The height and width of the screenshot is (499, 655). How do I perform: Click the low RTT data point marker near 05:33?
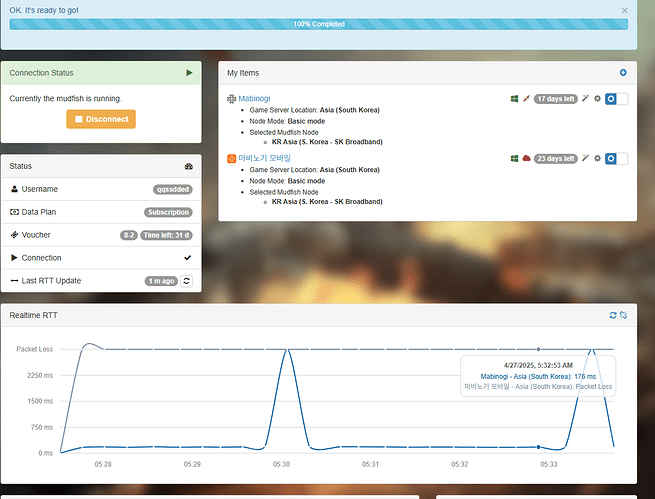tap(538, 447)
